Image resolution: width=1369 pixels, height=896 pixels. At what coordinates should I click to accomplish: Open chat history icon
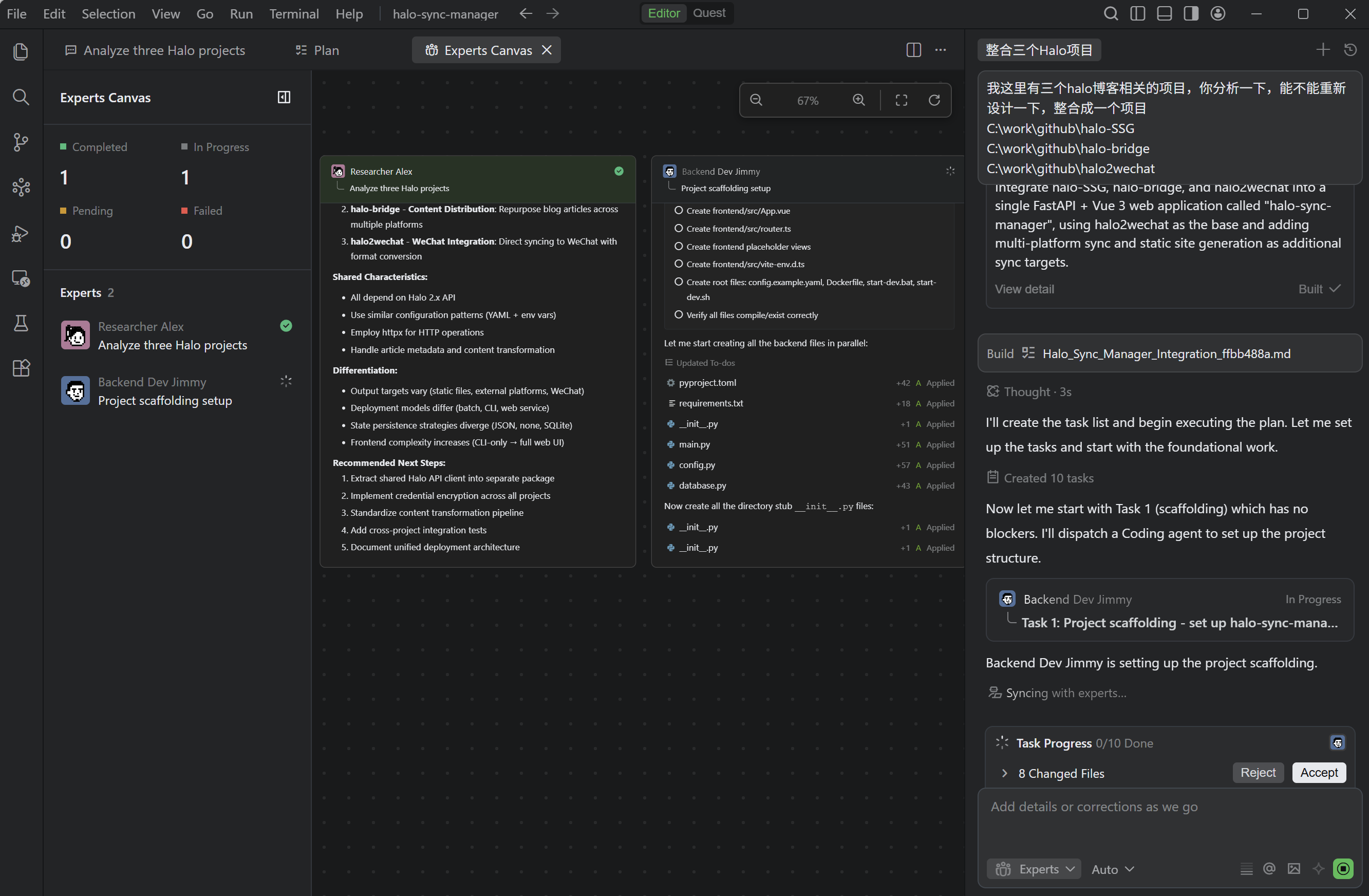pyautogui.click(x=1351, y=50)
